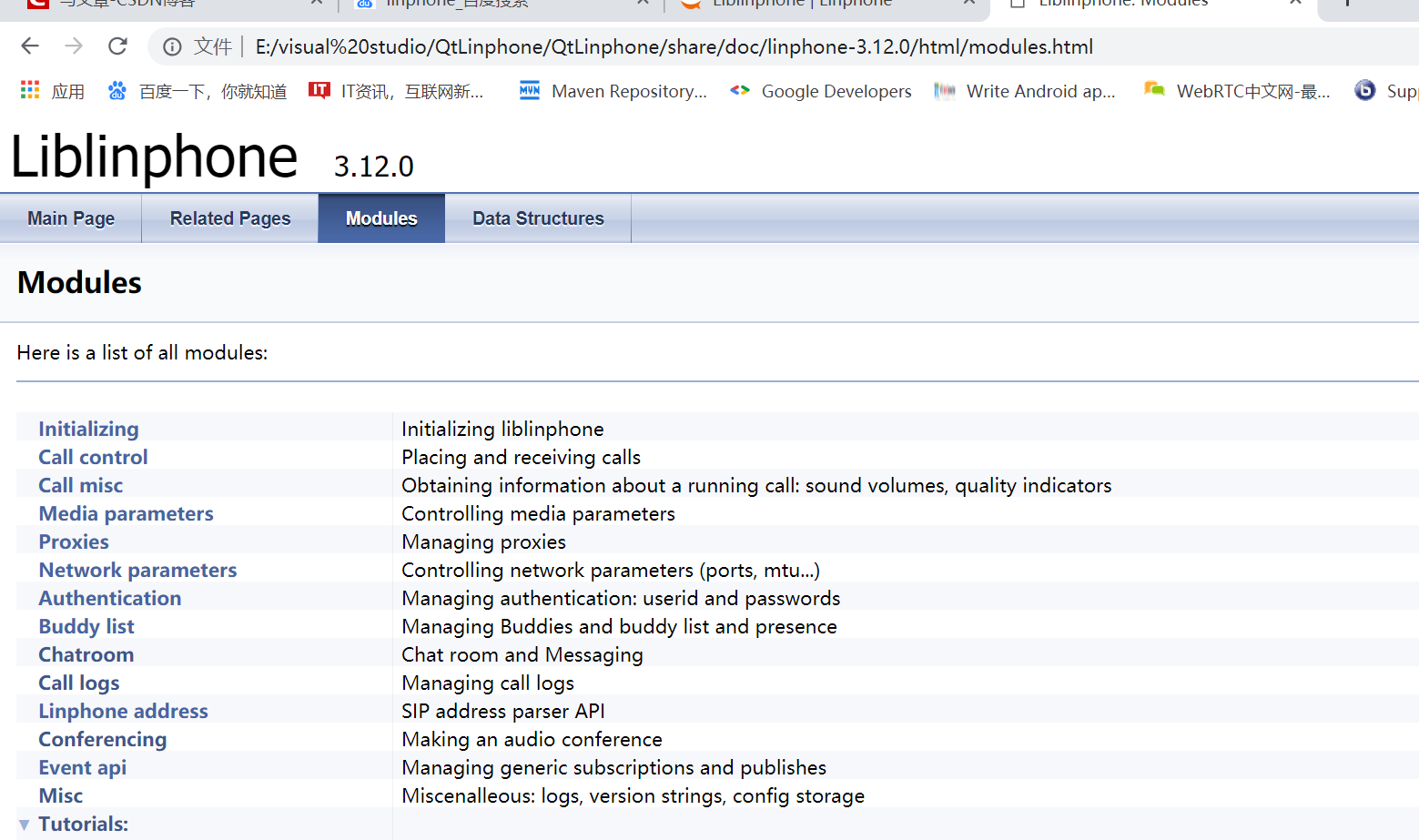The height and width of the screenshot is (840, 1419).
Task: Open the Data Structures page
Action: [x=538, y=218]
